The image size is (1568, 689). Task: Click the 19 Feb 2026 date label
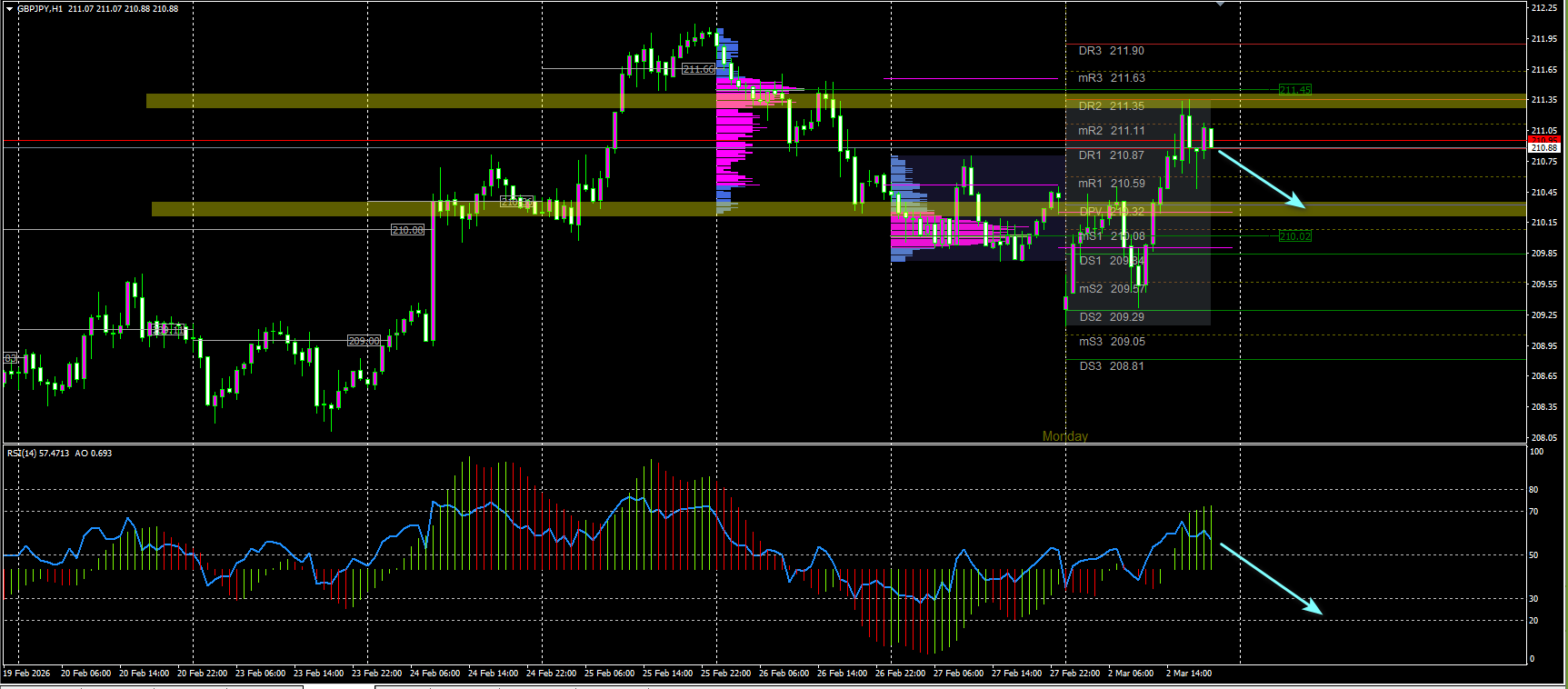pyautogui.click(x=26, y=674)
